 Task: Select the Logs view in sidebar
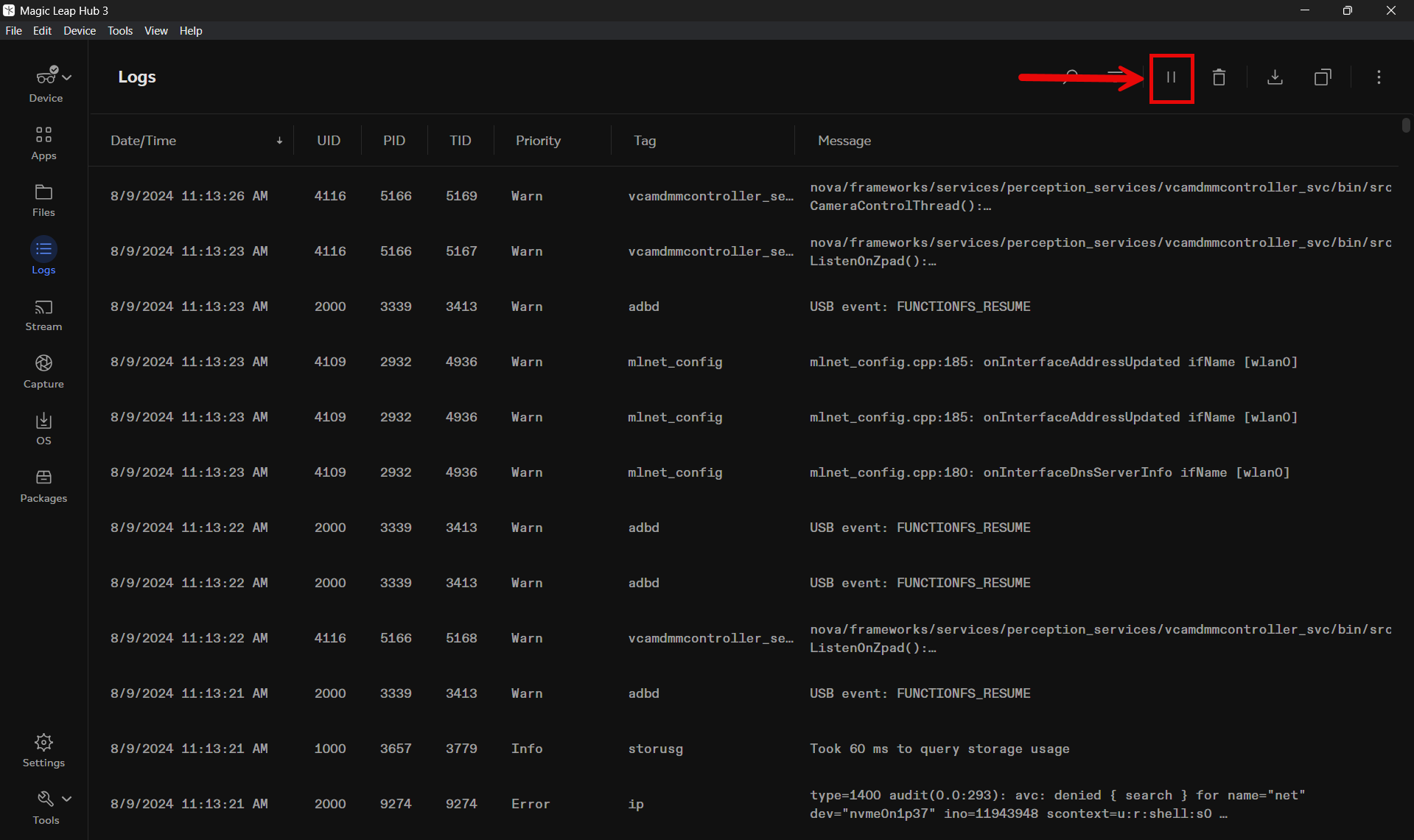43,256
